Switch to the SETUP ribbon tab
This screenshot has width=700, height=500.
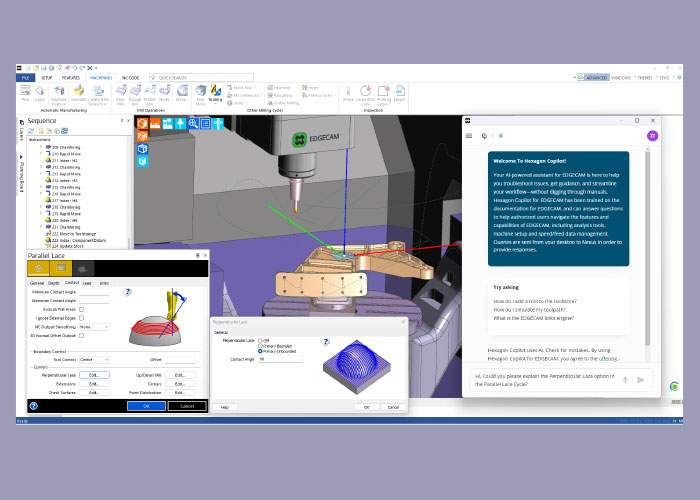pyautogui.click(x=46, y=78)
